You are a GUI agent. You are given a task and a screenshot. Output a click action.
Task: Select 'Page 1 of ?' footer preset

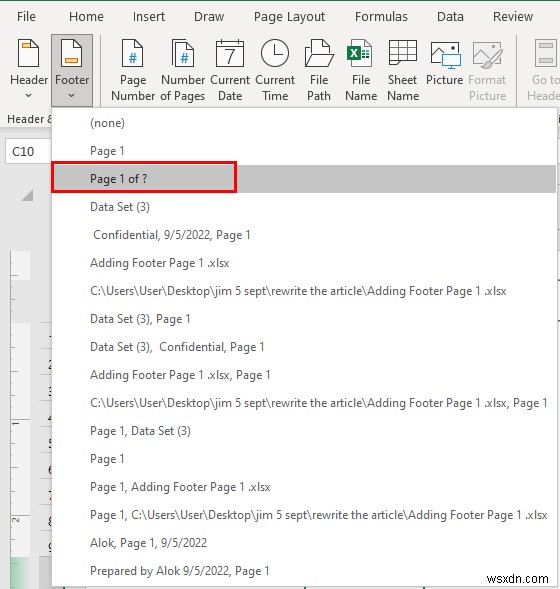point(304,179)
